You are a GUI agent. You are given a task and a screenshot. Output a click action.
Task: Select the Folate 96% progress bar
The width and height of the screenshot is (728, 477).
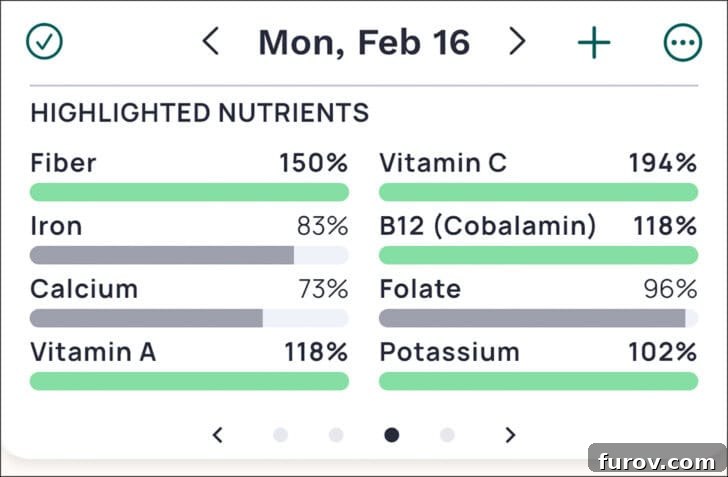(539, 318)
